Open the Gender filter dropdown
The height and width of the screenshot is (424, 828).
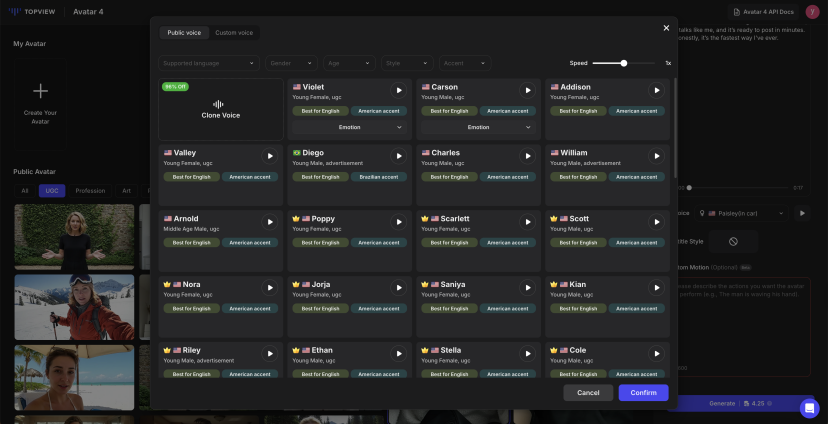(292, 63)
